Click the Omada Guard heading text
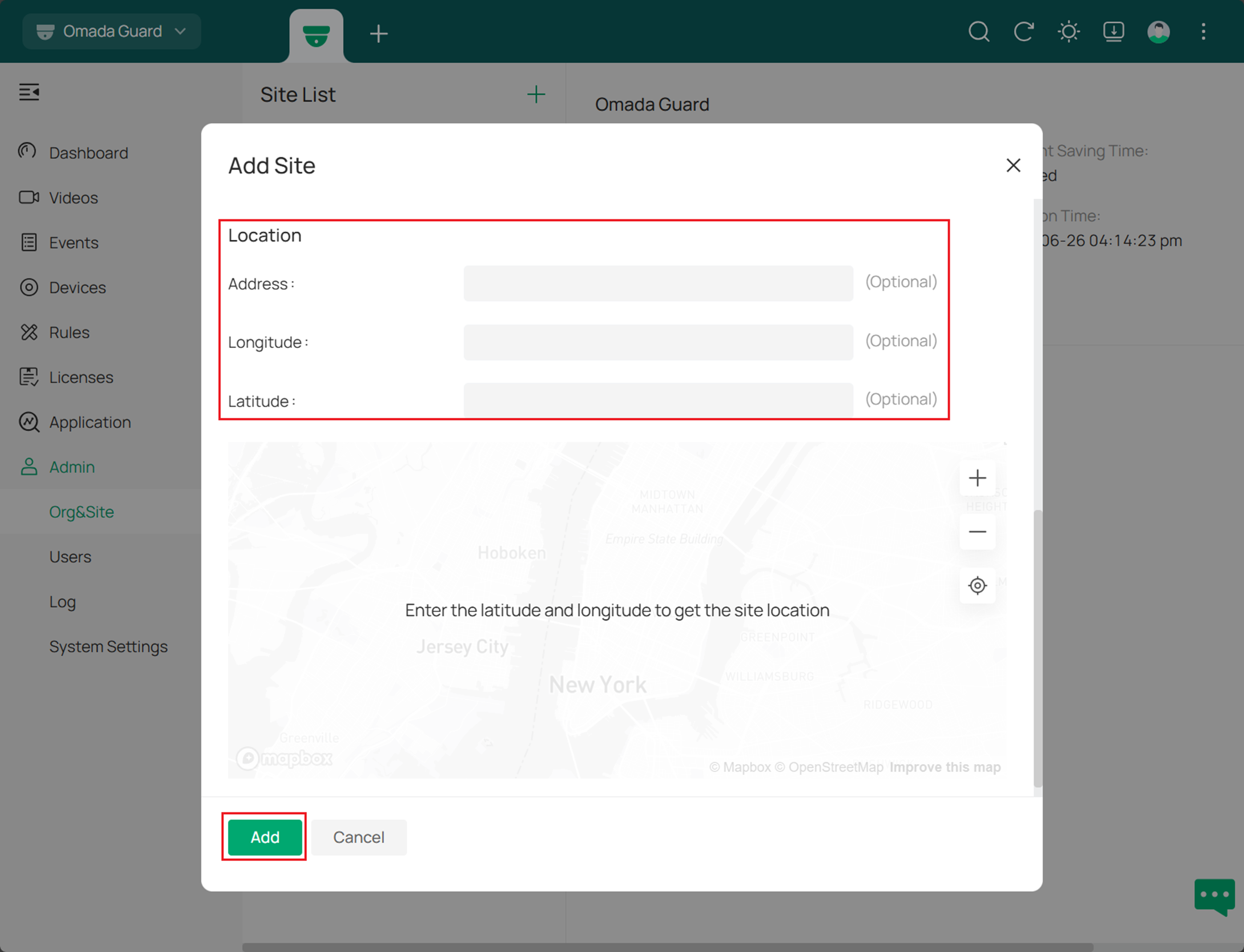This screenshot has width=1244, height=952. tap(652, 104)
